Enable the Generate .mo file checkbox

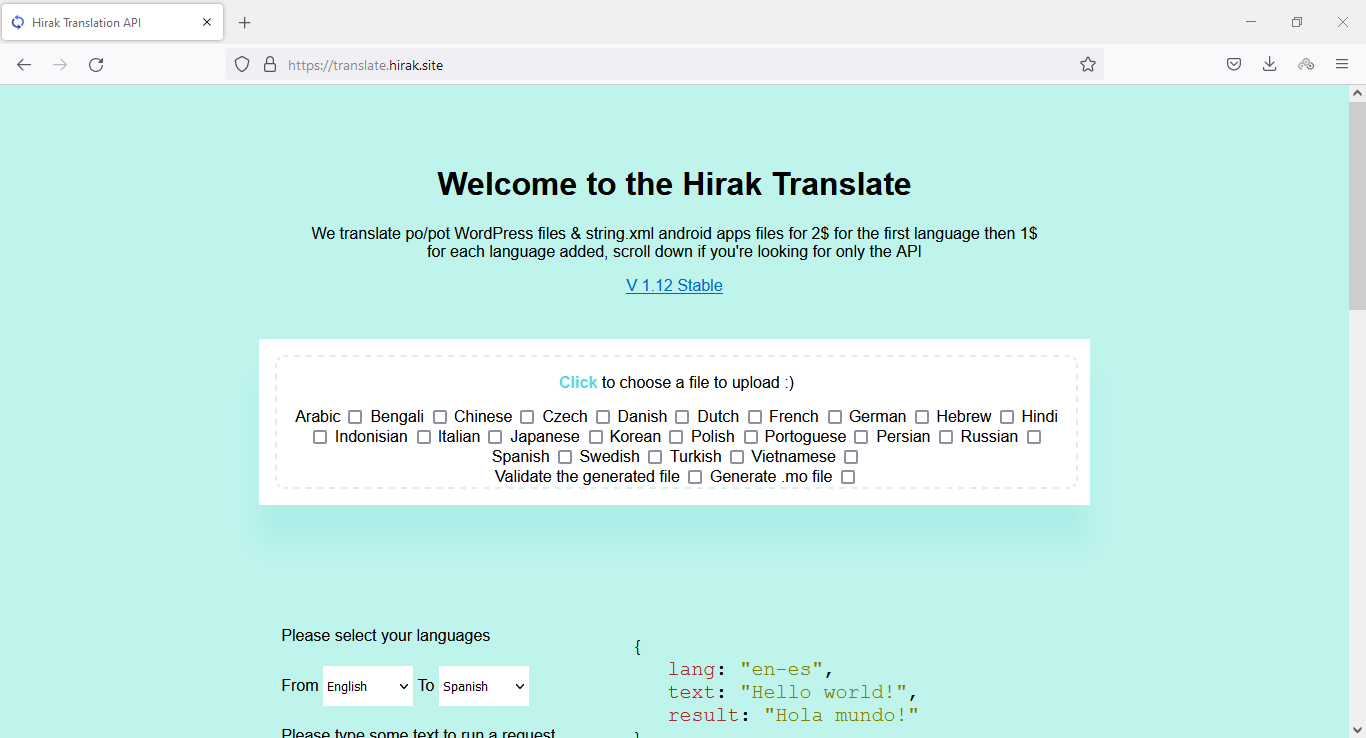(x=848, y=477)
